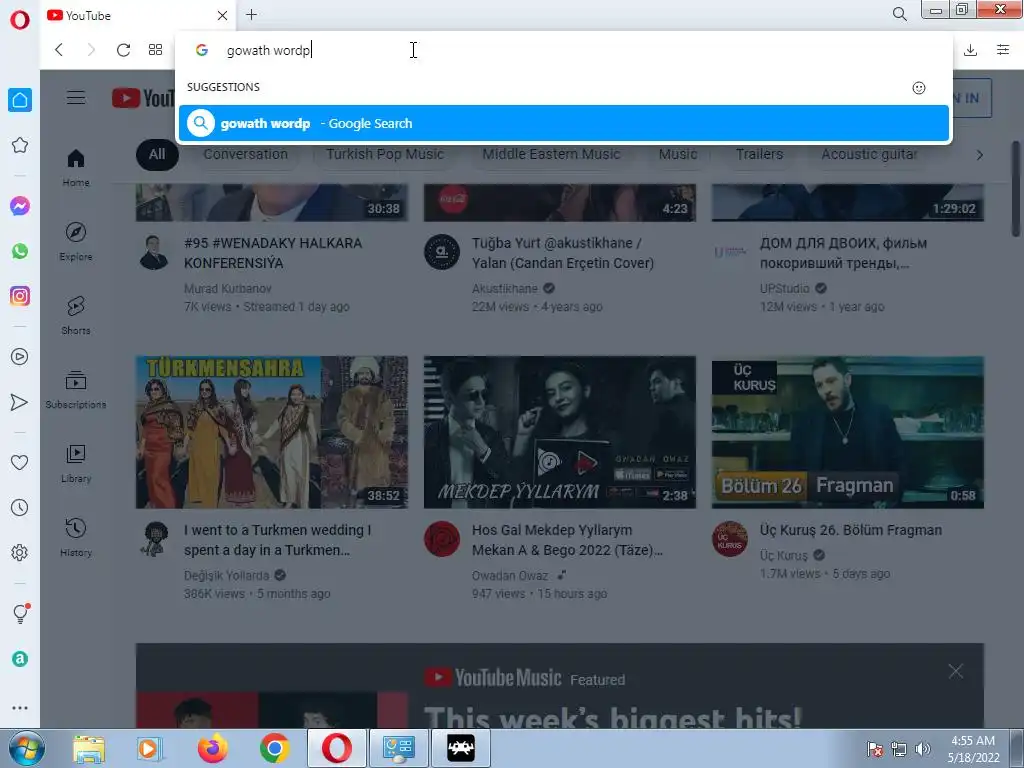Go back with the browser back arrow
Image resolution: width=1024 pixels, height=768 pixels.
tap(59, 50)
